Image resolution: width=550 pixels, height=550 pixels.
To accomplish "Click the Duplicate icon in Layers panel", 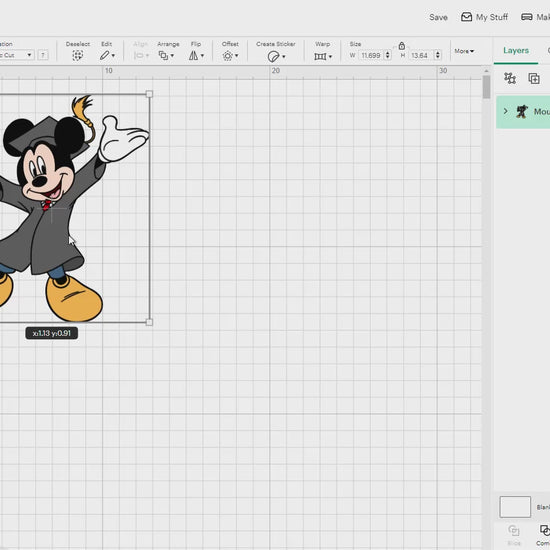I will 534,78.
